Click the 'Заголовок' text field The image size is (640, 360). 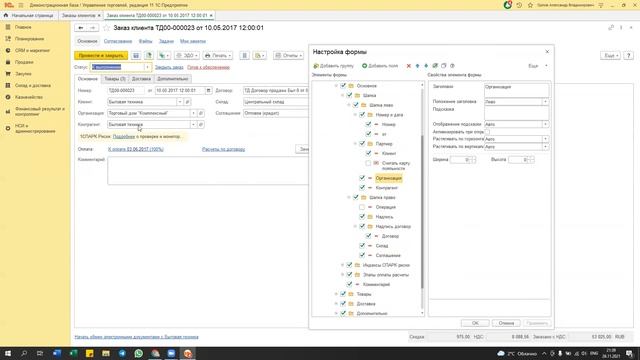click(x=516, y=90)
